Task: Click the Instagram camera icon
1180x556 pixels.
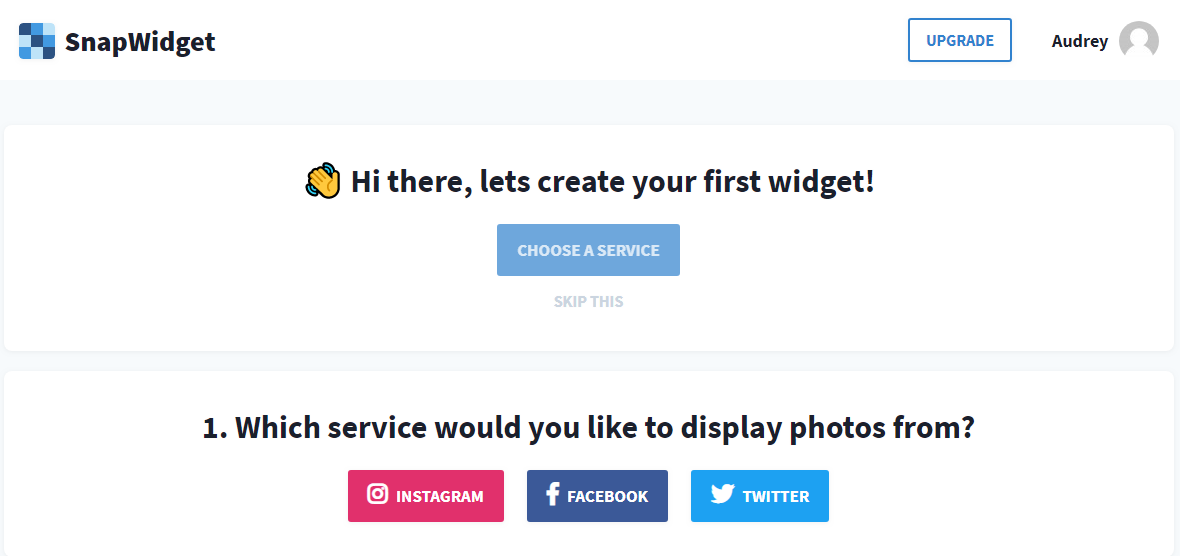Action: click(377, 494)
